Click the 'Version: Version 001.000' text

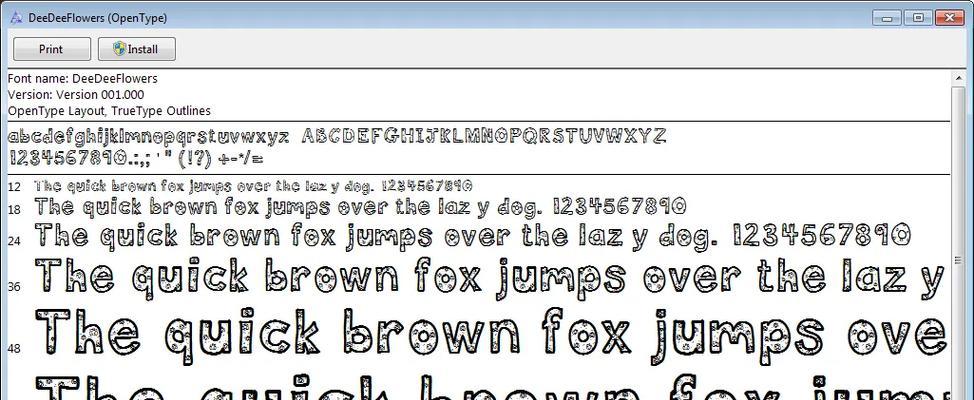(x=76, y=95)
